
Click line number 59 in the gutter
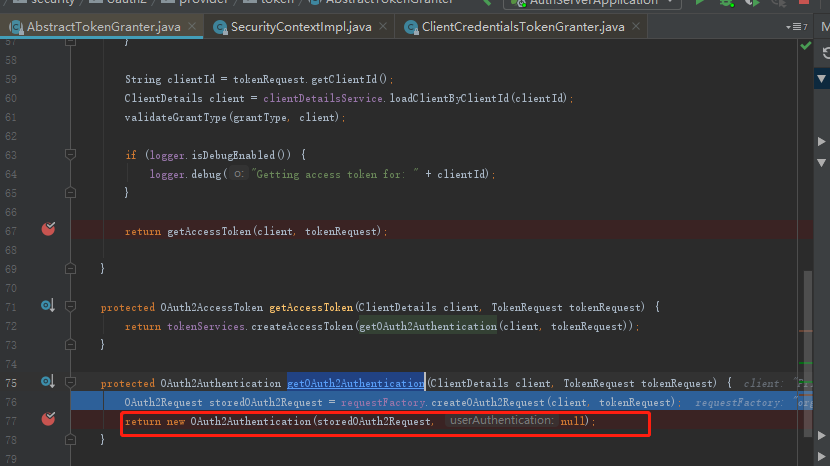point(11,79)
